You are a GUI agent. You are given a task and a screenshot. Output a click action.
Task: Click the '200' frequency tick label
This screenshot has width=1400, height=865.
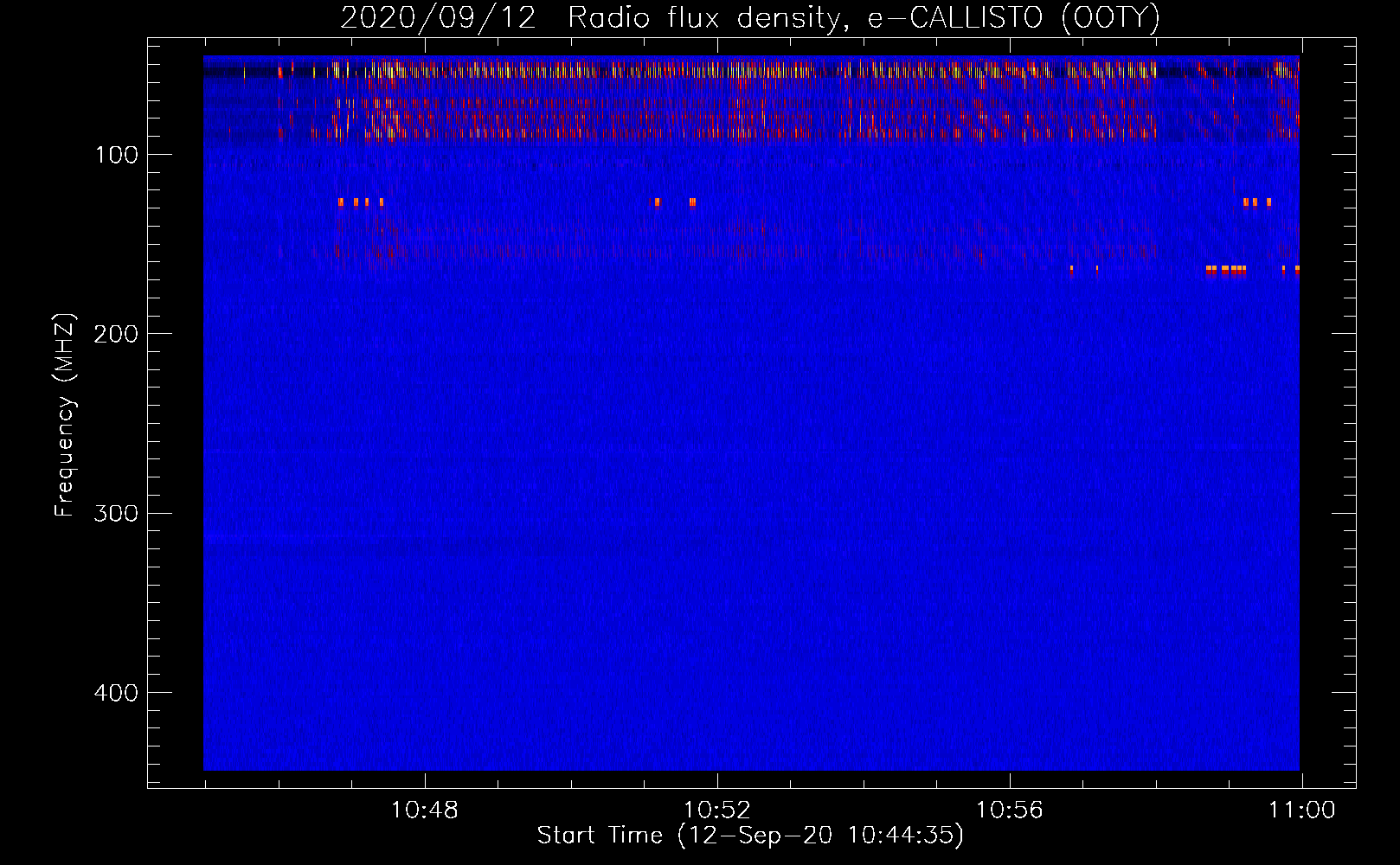click(116, 334)
